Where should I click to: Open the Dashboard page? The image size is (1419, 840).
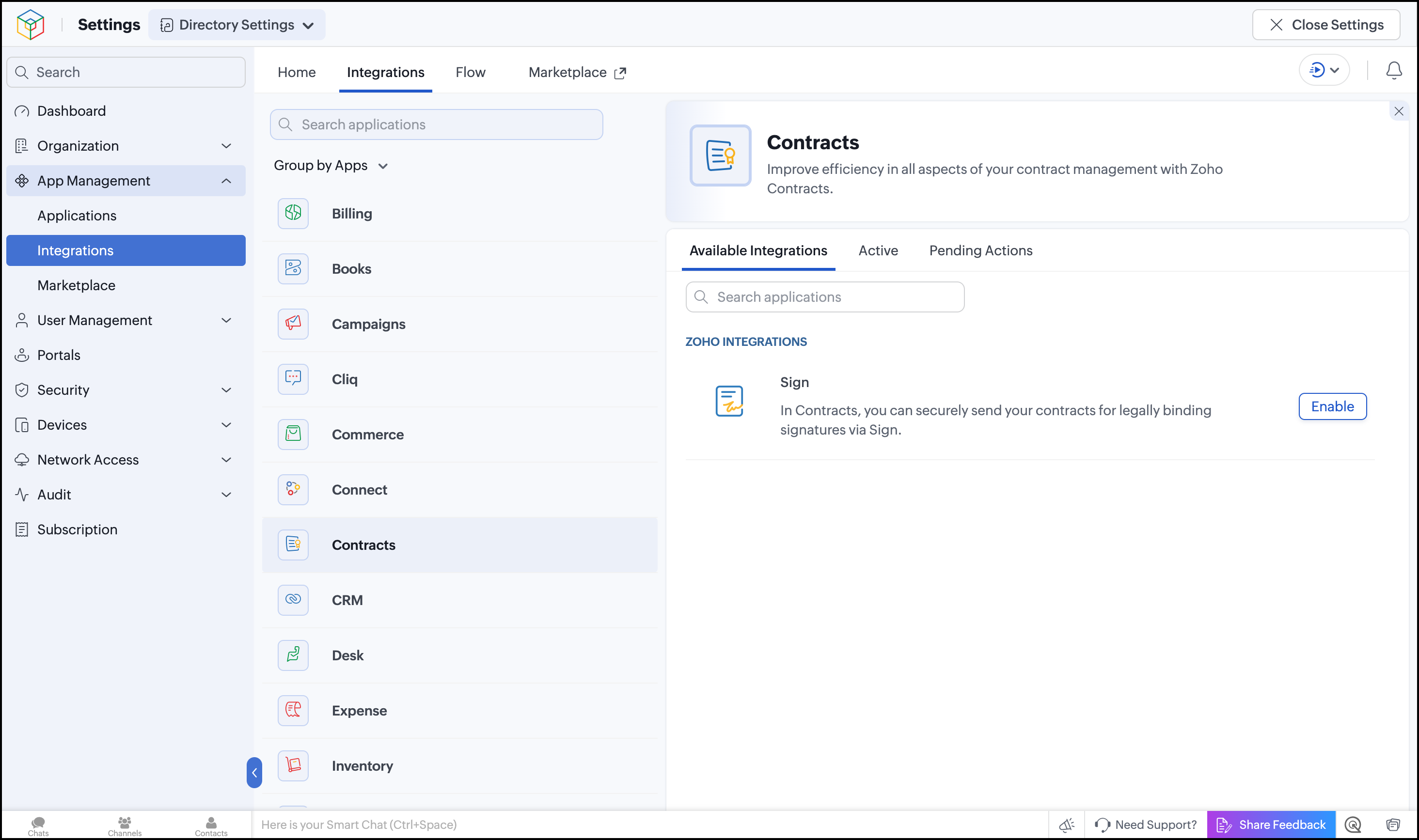[126, 111]
